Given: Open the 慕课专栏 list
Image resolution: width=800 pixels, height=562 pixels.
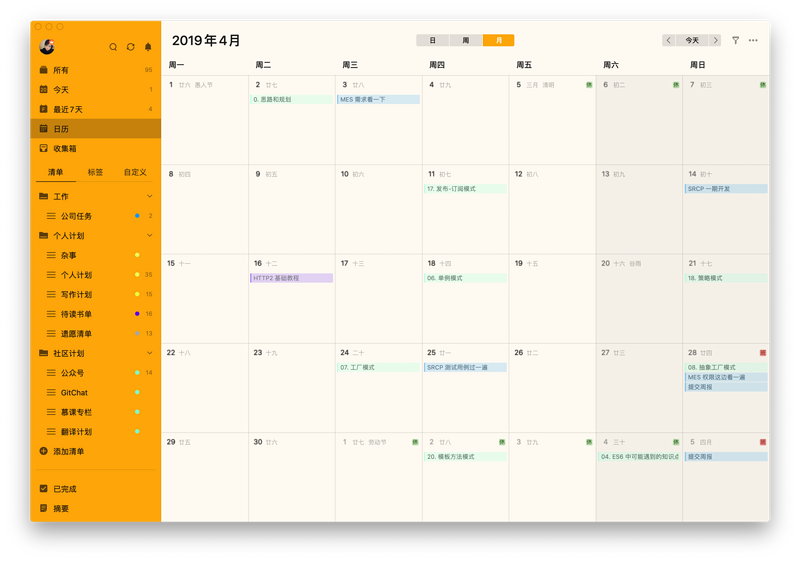Looking at the screenshot, I should tap(95, 412).
